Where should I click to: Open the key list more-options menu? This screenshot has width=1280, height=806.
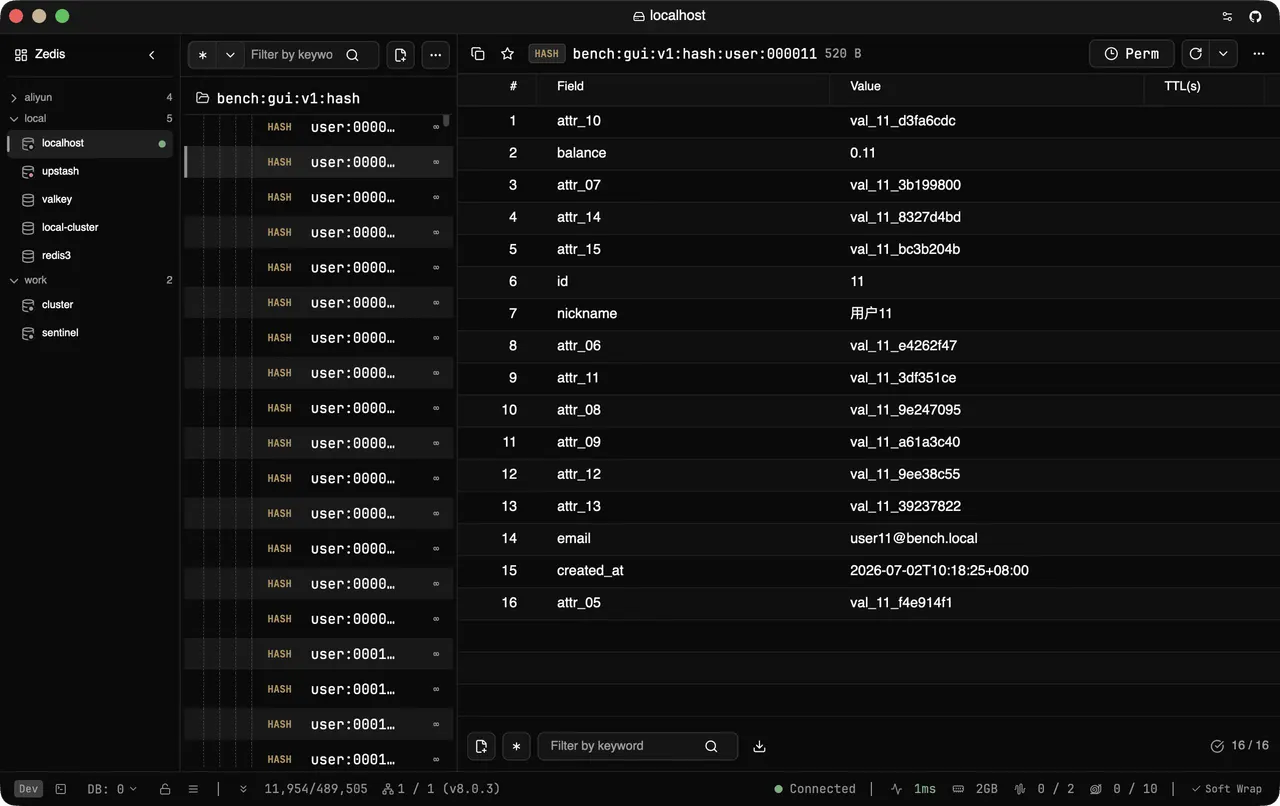click(x=435, y=55)
